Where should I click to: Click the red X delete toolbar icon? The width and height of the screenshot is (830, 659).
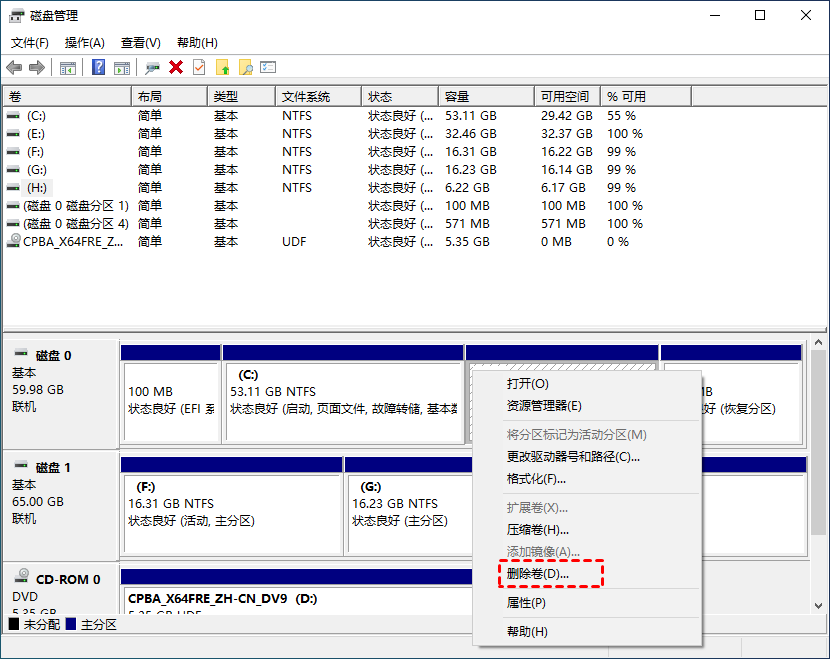click(x=176, y=67)
